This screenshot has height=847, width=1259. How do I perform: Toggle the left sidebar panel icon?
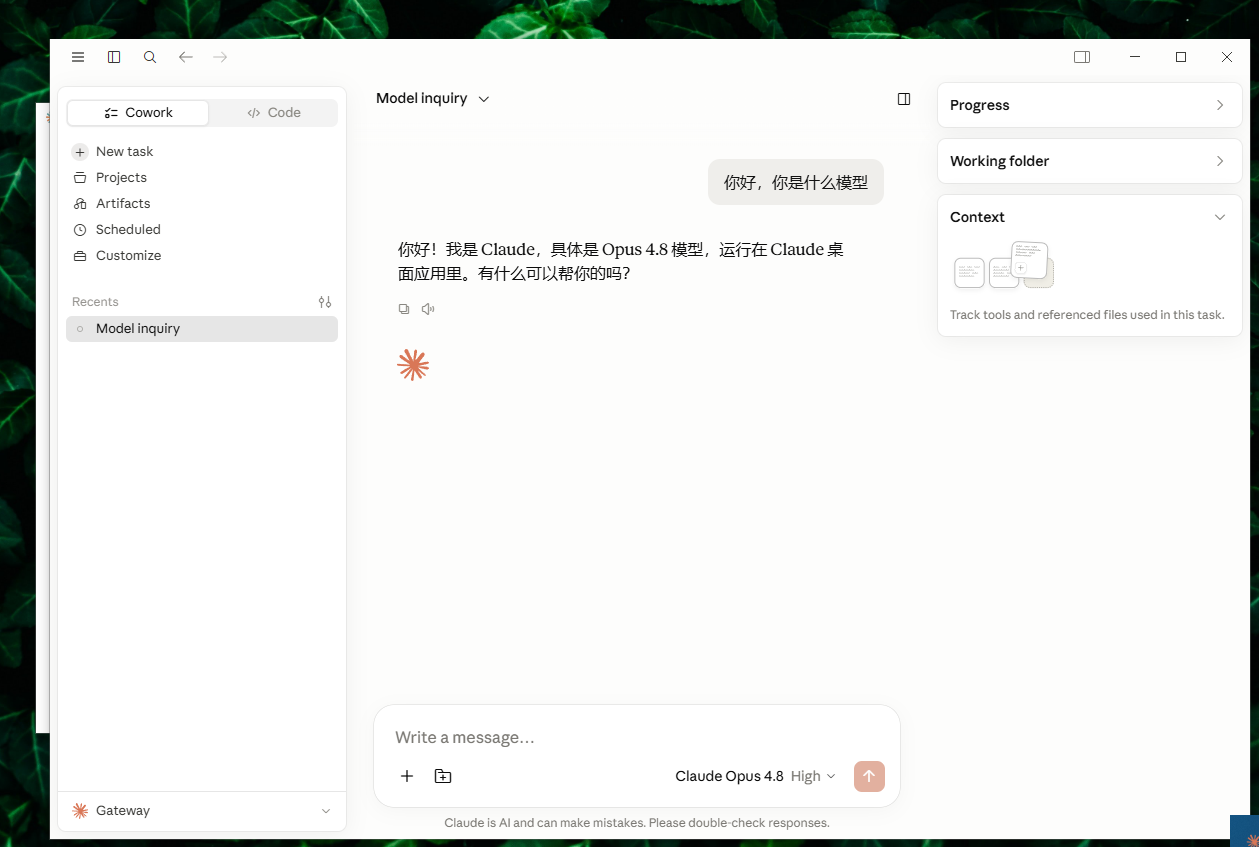click(114, 57)
